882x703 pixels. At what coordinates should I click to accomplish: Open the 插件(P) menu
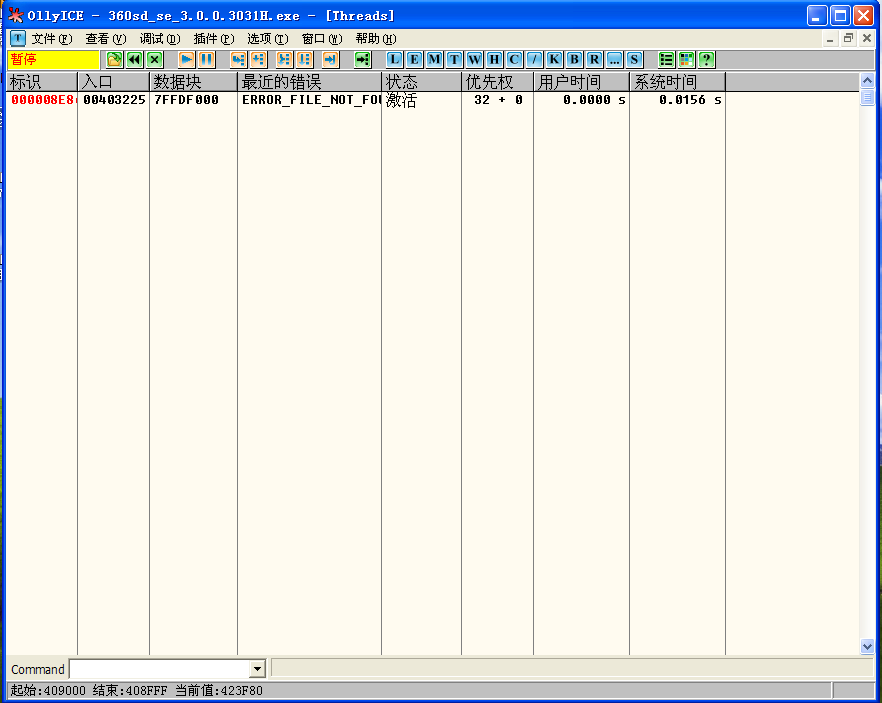pos(214,39)
